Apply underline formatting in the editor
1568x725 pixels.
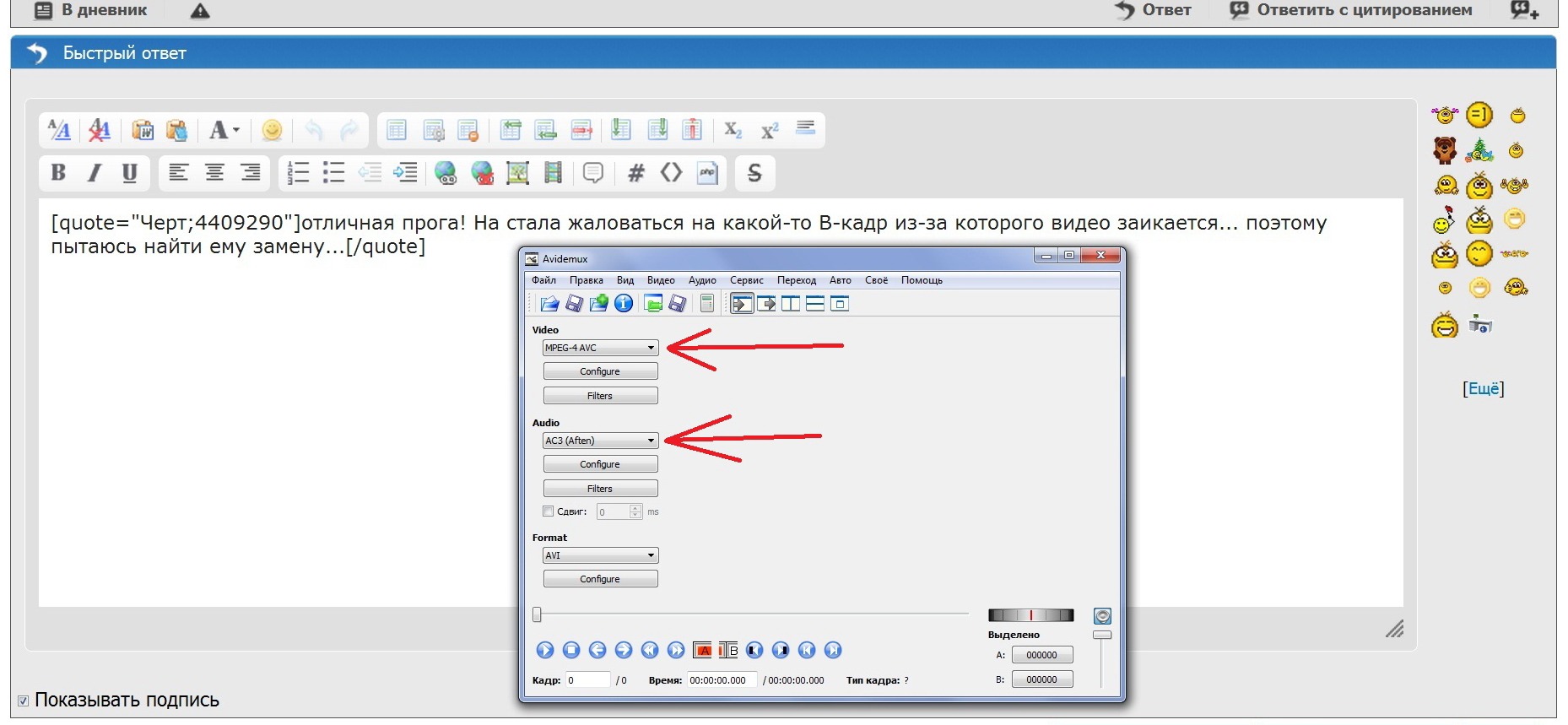[x=129, y=173]
